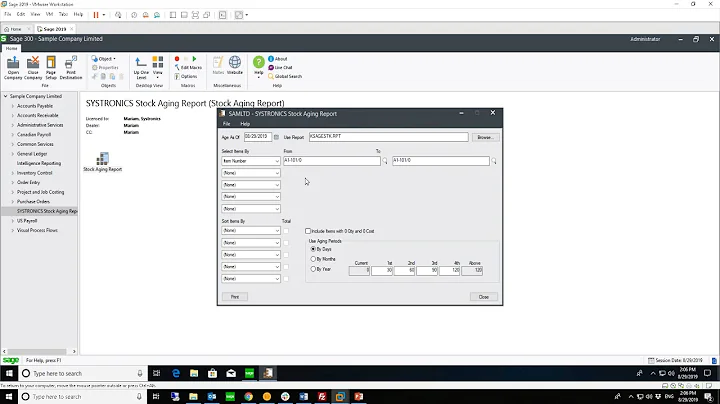Click the Chrome icon in the host taskbar

tap(248, 396)
